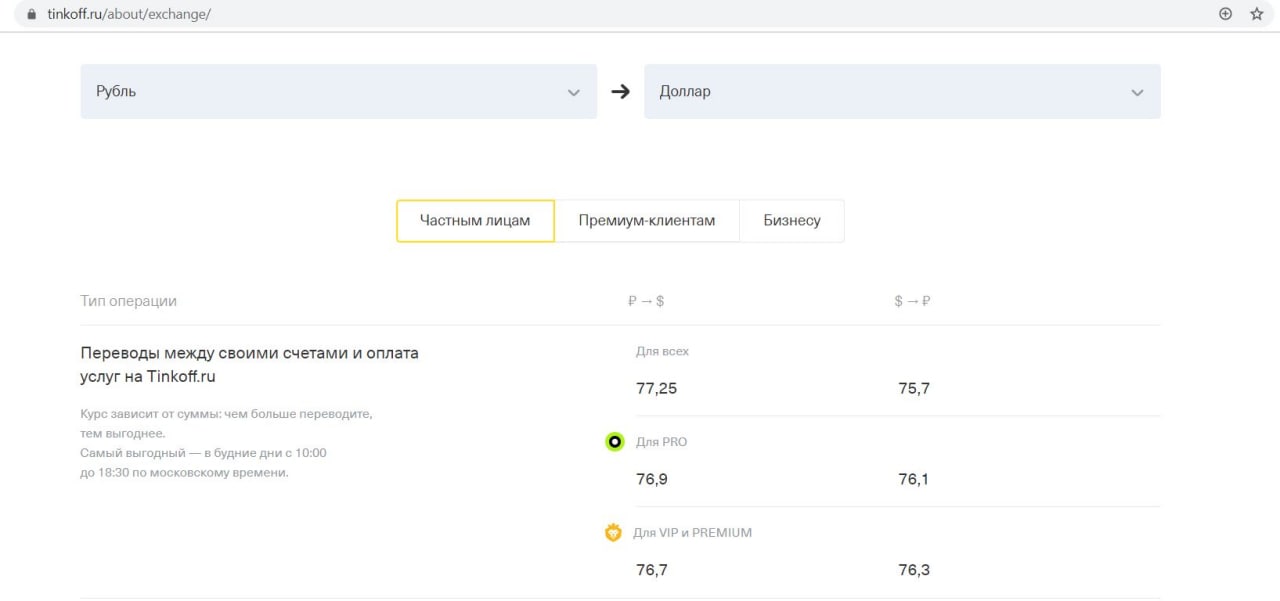This screenshot has width=1280, height=601.
Task: Expand the chevron in the Доллар selector
Action: pos(1137,92)
